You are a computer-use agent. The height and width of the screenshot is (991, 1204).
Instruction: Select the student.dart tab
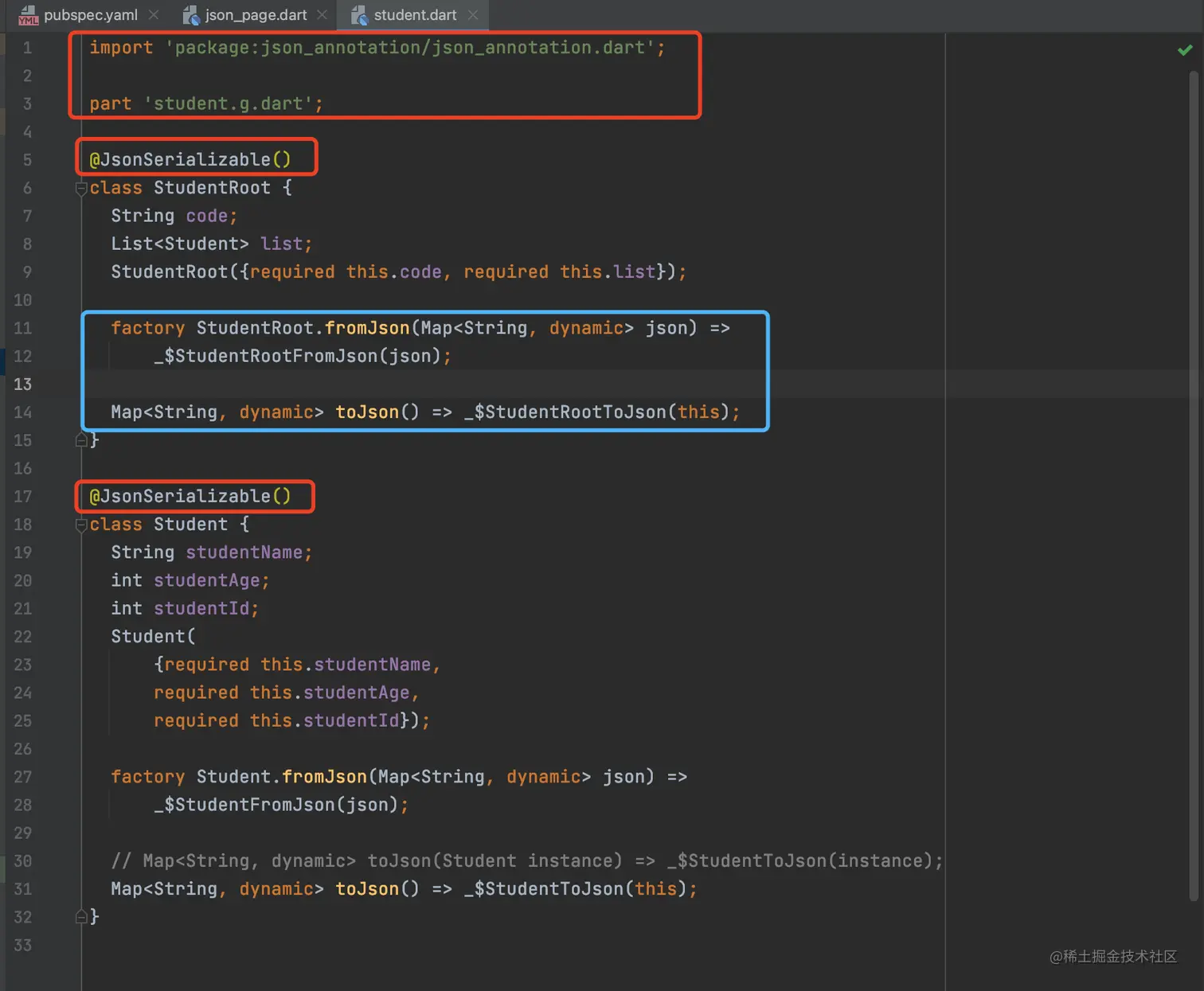click(415, 15)
